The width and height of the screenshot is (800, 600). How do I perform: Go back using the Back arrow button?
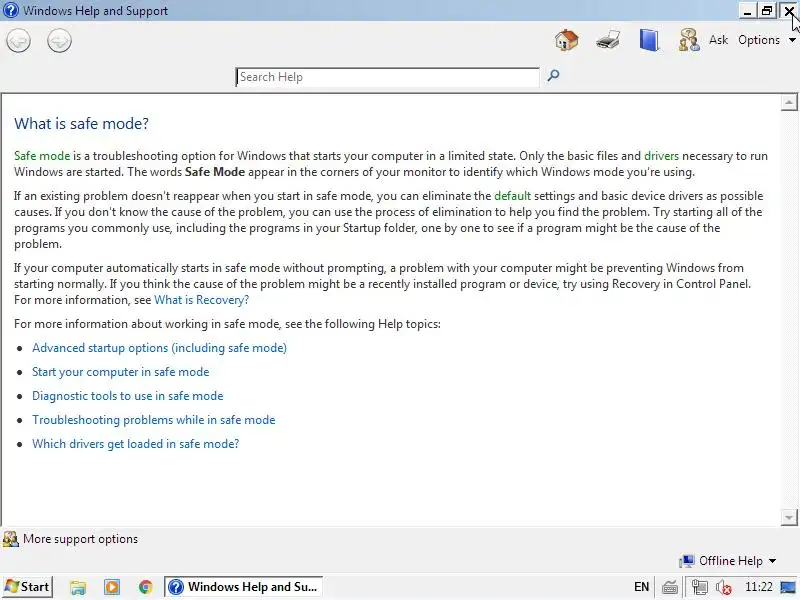click(19, 40)
